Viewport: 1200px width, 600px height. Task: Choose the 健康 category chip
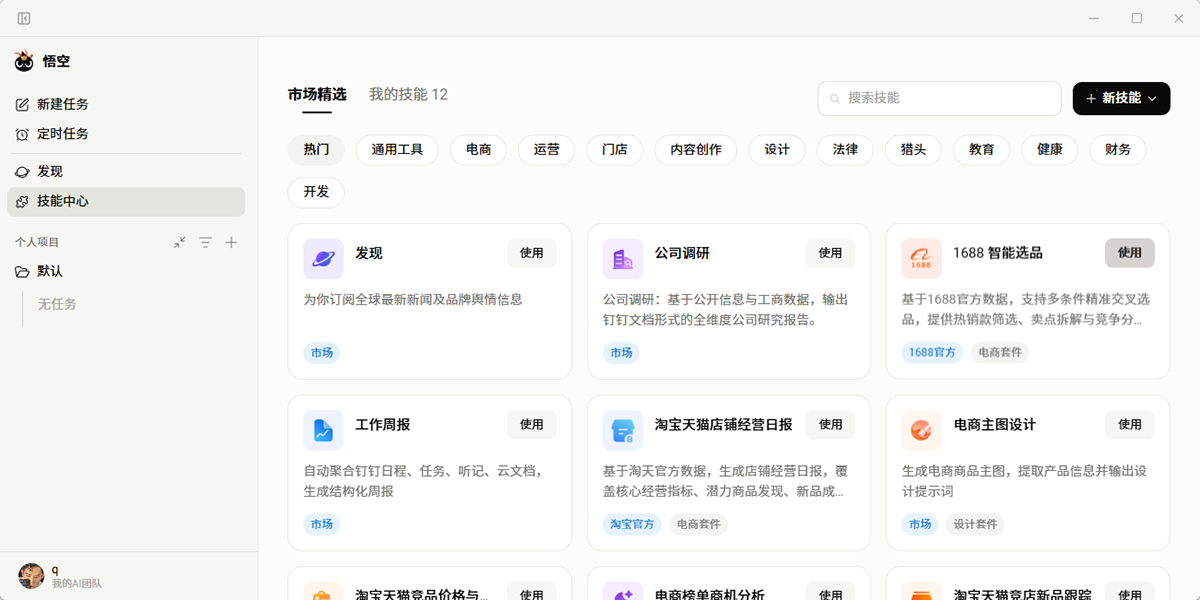point(1049,150)
